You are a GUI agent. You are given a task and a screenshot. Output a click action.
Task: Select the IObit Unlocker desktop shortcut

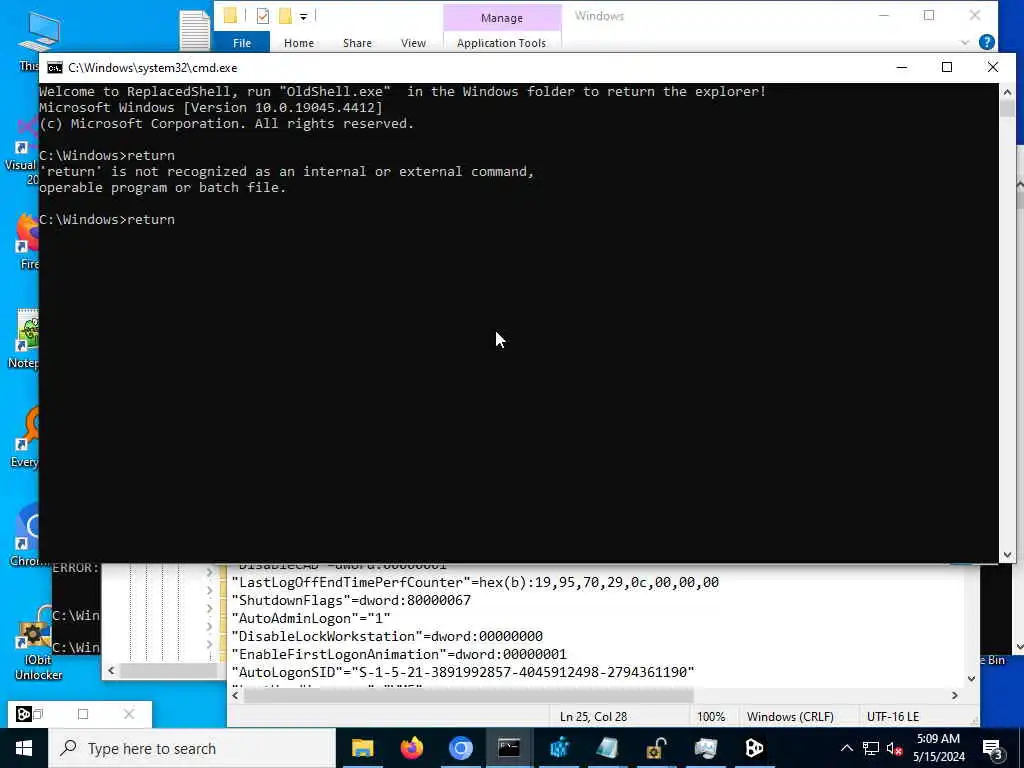click(38, 643)
